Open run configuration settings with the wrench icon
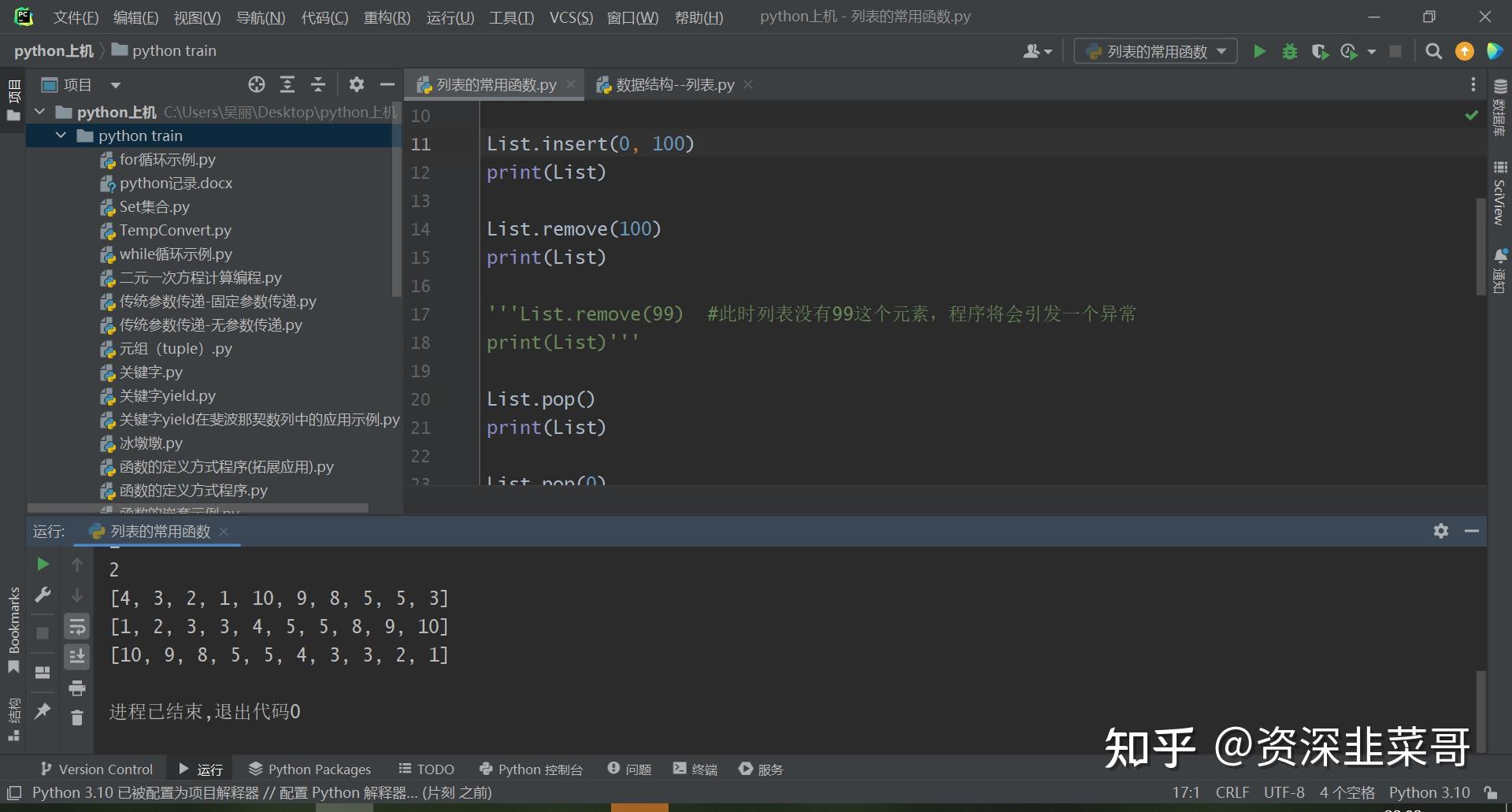1512x812 pixels. (x=43, y=595)
